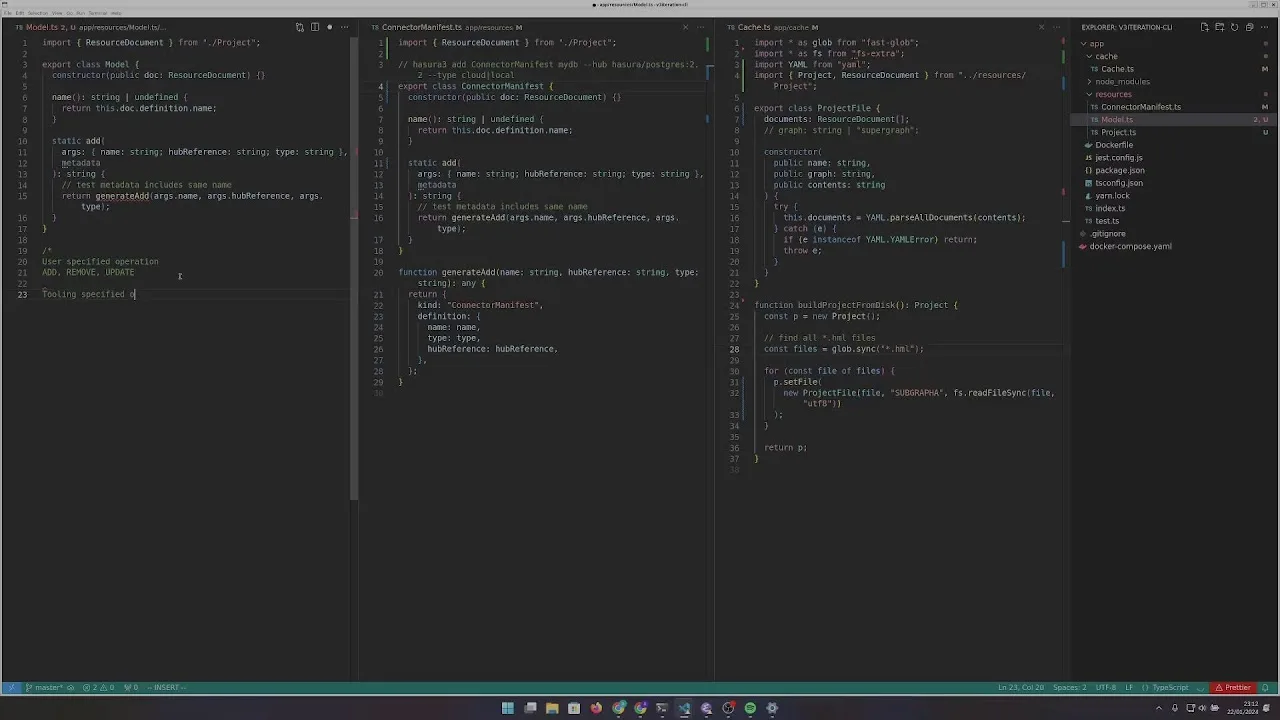Close the Cache.ts editor tab
1280x720 pixels.
coord(1042,27)
